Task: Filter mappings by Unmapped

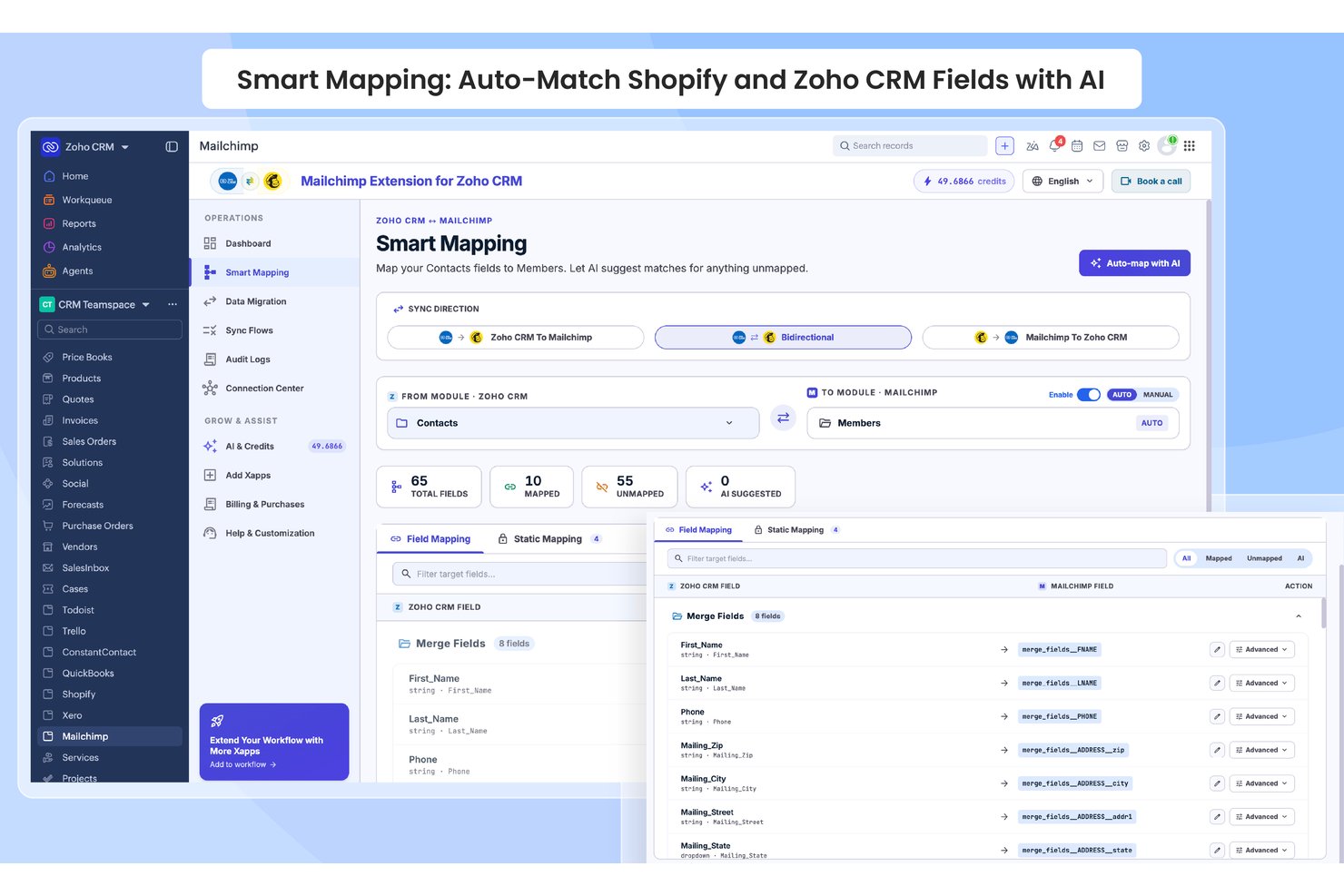Action: (x=1264, y=558)
